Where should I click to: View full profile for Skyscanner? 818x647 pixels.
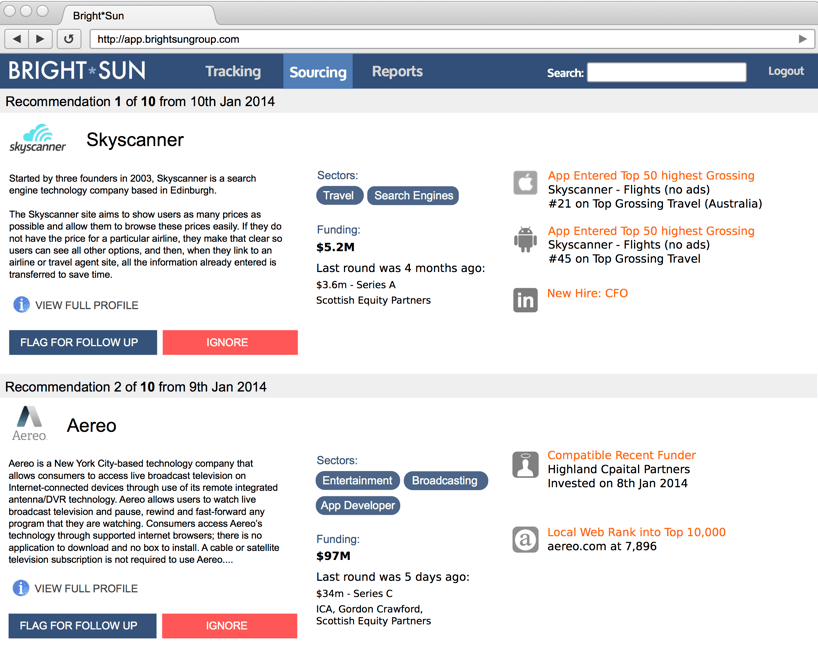point(87,305)
